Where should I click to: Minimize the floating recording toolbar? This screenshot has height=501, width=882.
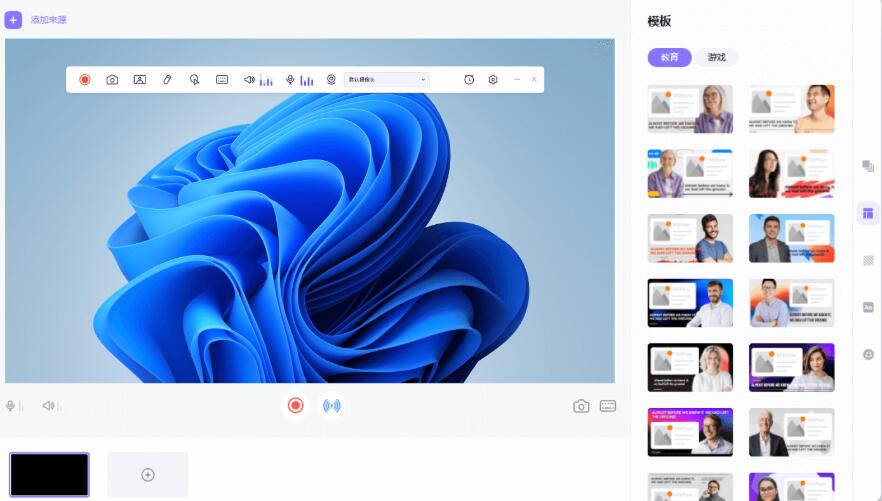coord(517,80)
